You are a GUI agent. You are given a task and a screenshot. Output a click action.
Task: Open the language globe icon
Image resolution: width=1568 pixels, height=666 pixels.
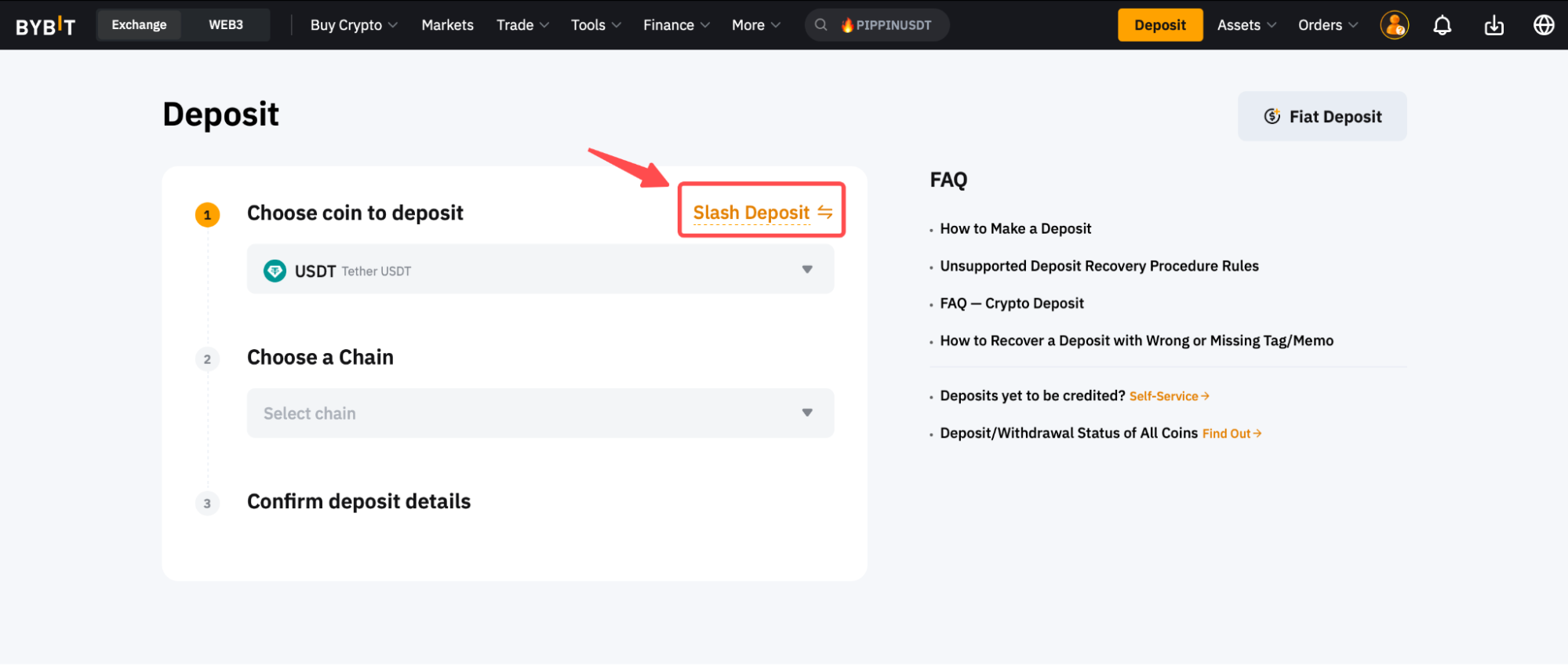tap(1543, 25)
